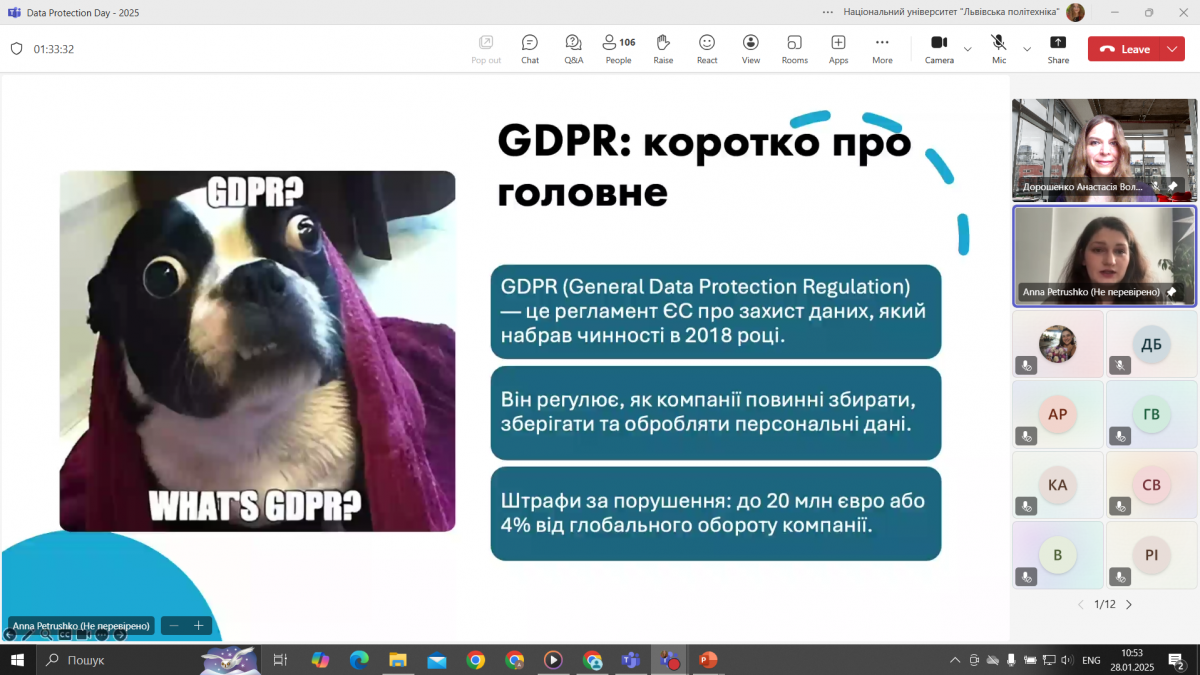This screenshot has height=675, width=1200.
Task: Zoom into the slide using the plus control
Action: pyautogui.click(x=199, y=625)
